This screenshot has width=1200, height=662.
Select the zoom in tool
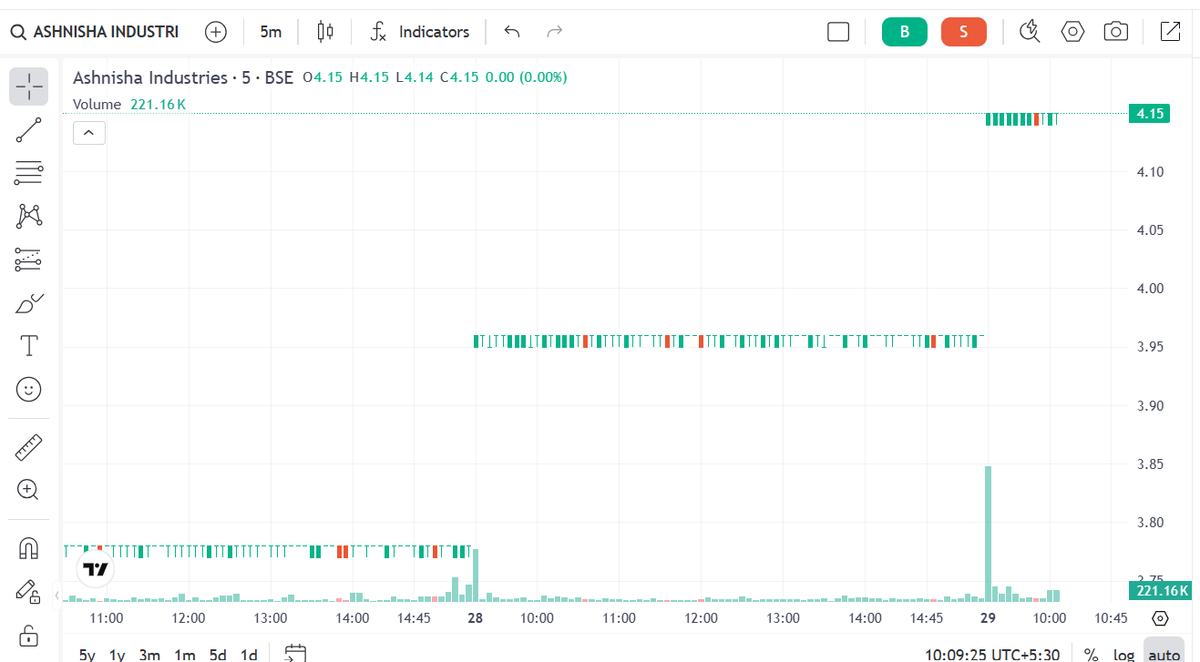(x=29, y=489)
